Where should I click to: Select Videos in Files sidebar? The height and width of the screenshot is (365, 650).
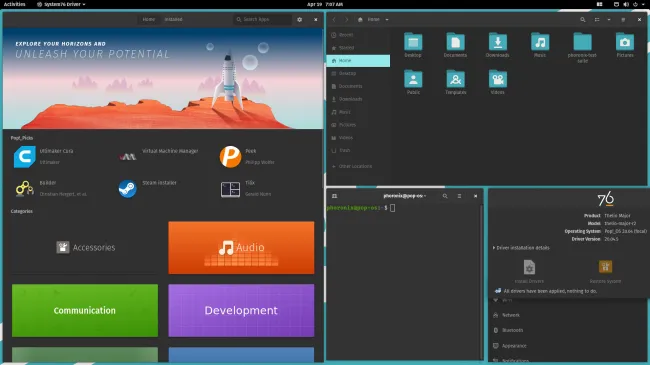(x=358, y=138)
